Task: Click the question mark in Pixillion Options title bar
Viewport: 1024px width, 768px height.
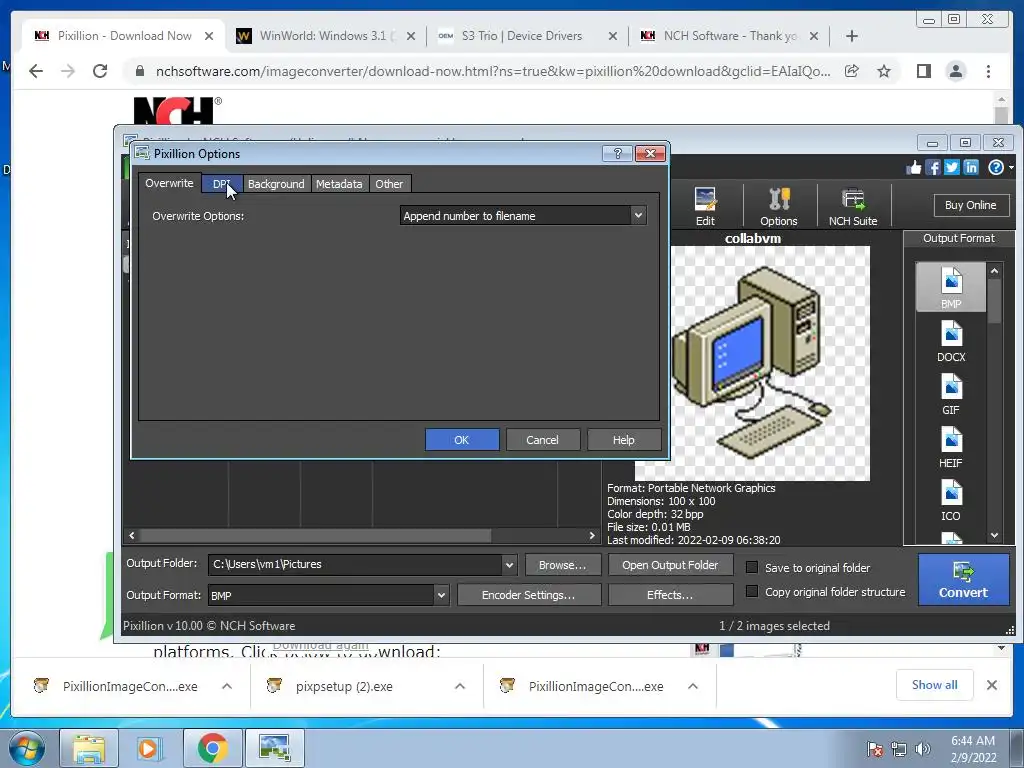Action: (617, 153)
